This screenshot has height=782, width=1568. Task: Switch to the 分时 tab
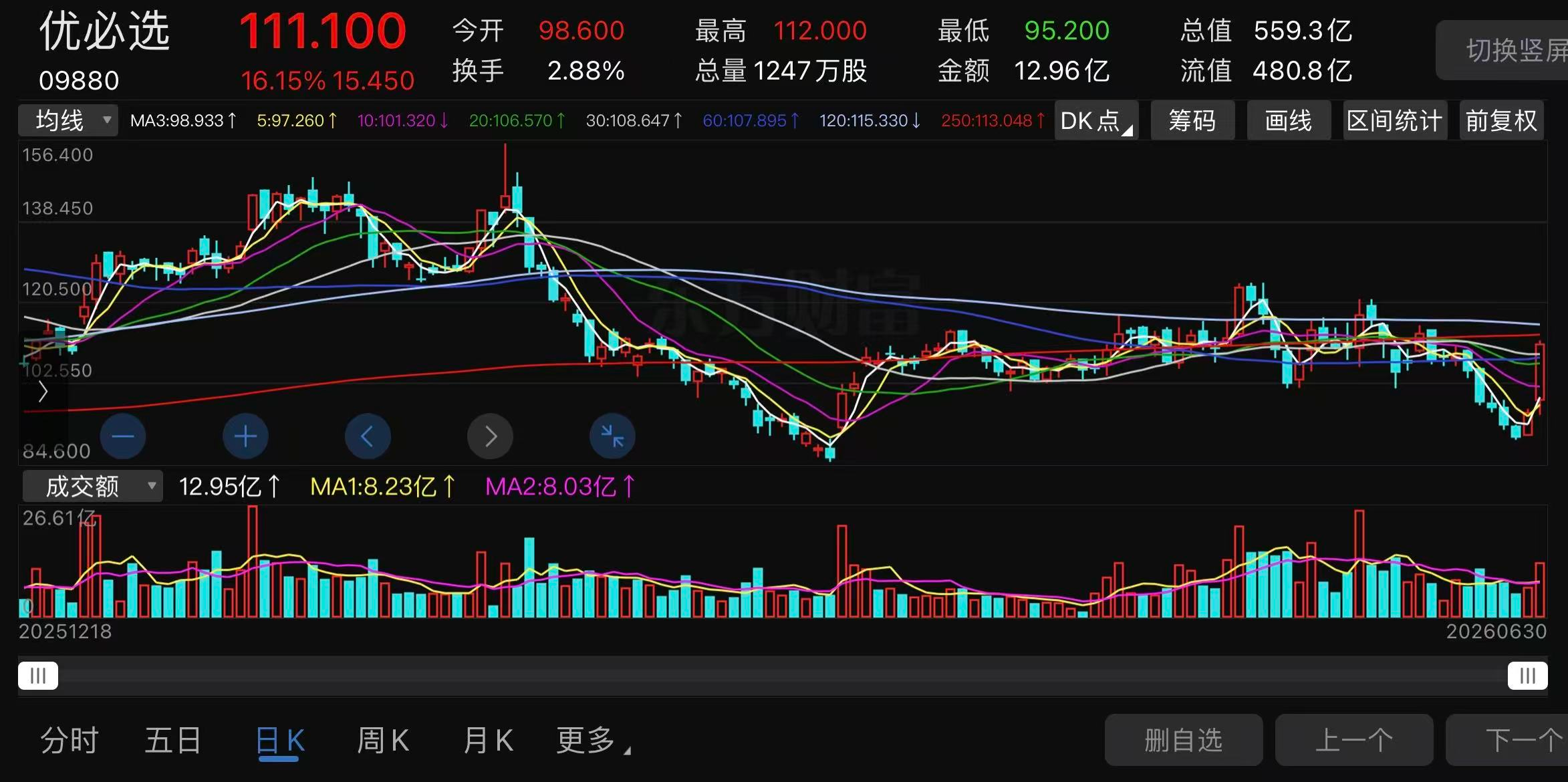(70, 741)
